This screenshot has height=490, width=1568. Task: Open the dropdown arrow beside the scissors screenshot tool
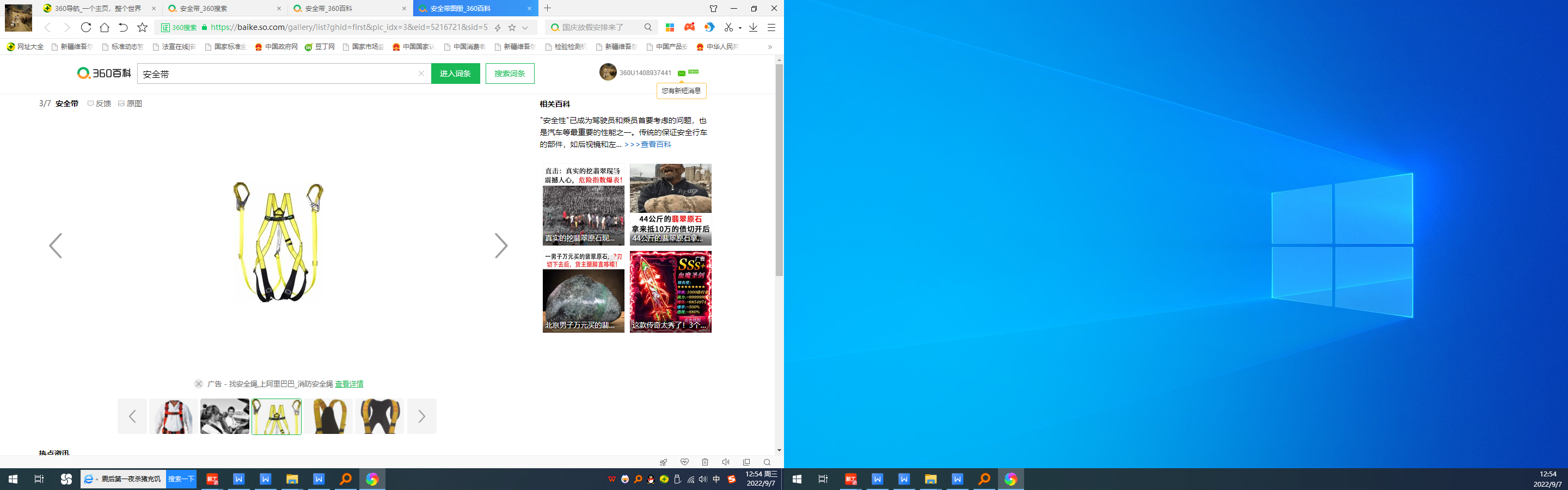click(x=740, y=27)
